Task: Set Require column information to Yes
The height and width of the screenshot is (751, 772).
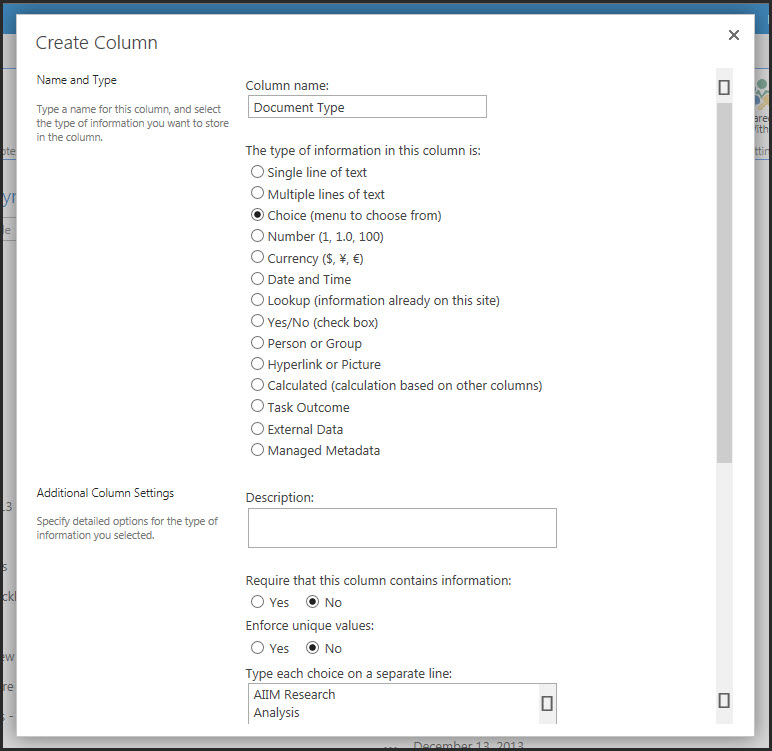Action: [x=258, y=602]
